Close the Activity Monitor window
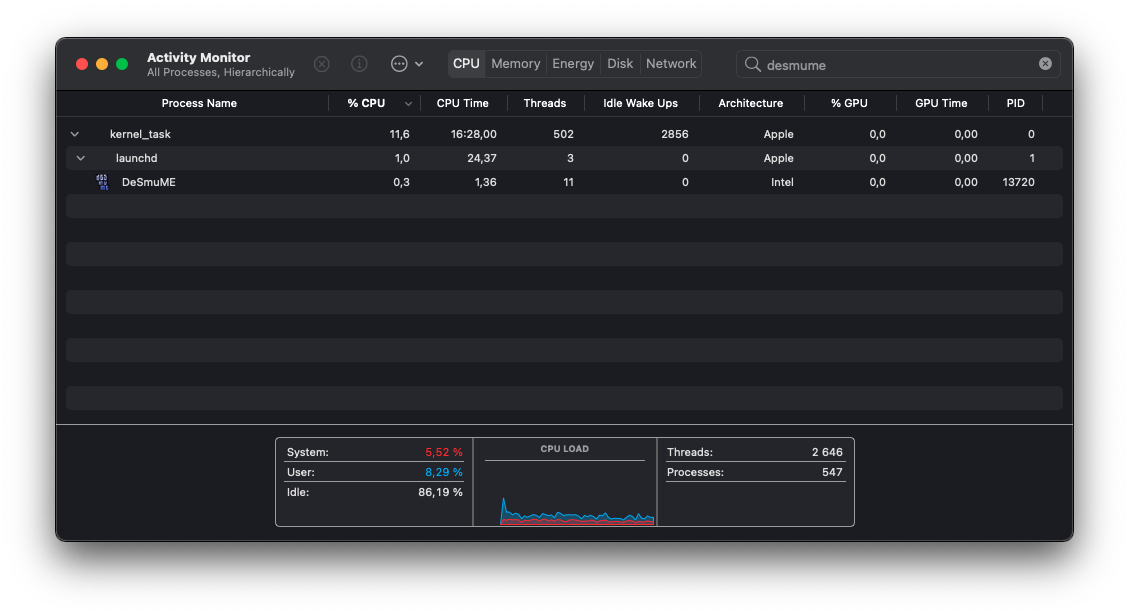 82,64
